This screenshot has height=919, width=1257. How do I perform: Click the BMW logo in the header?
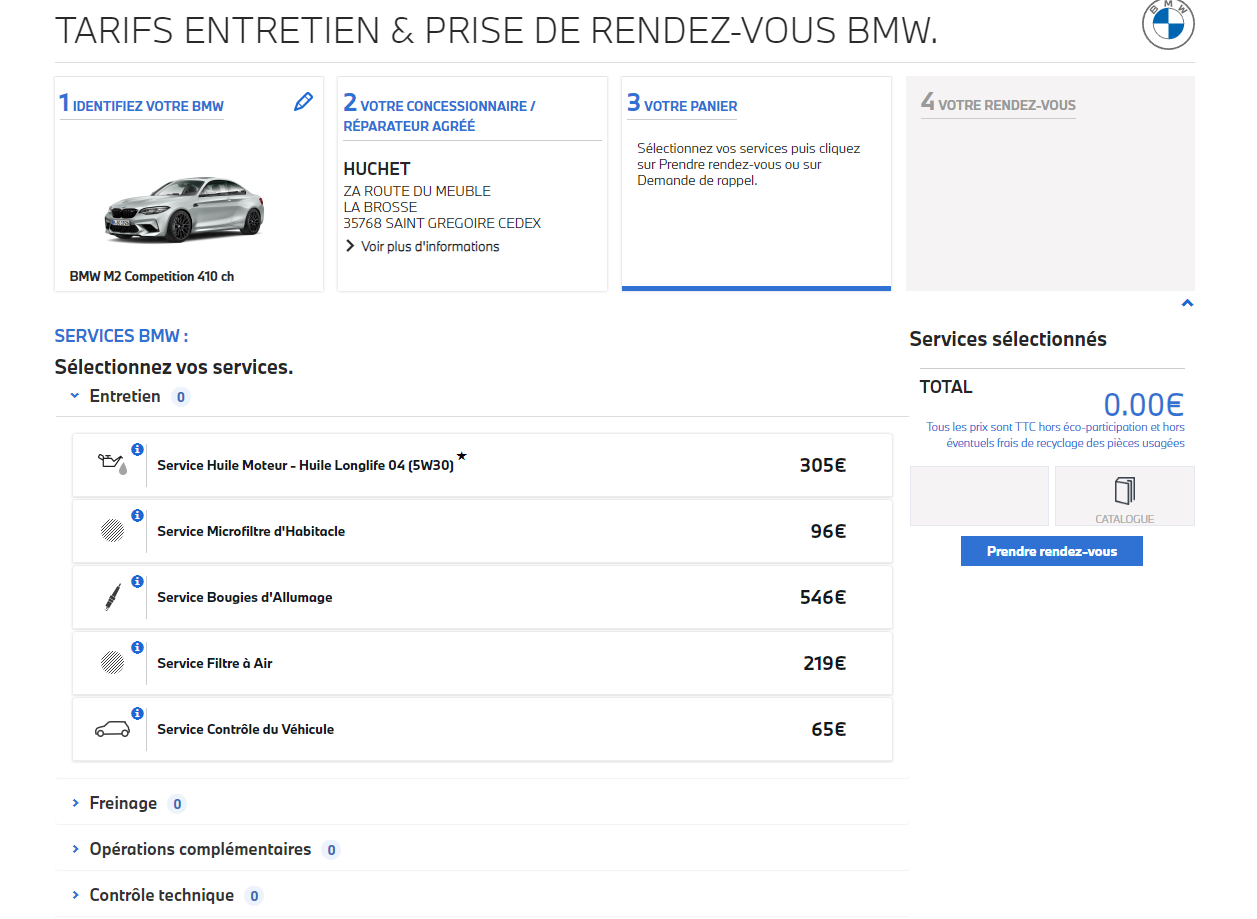[1168, 23]
